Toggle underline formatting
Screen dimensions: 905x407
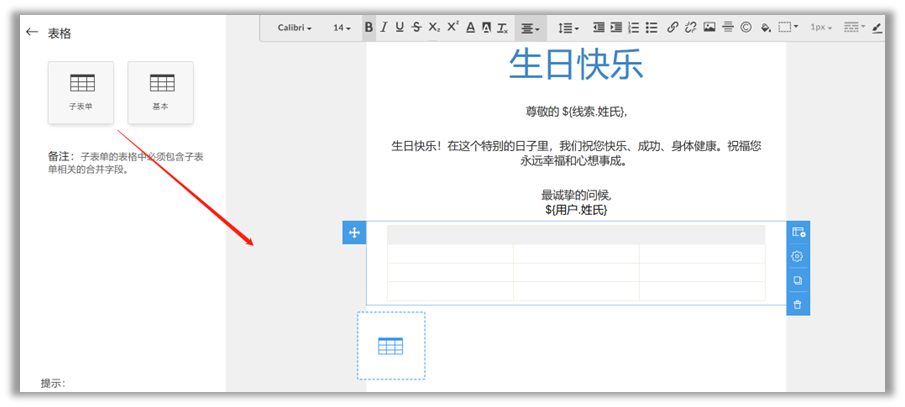point(400,28)
